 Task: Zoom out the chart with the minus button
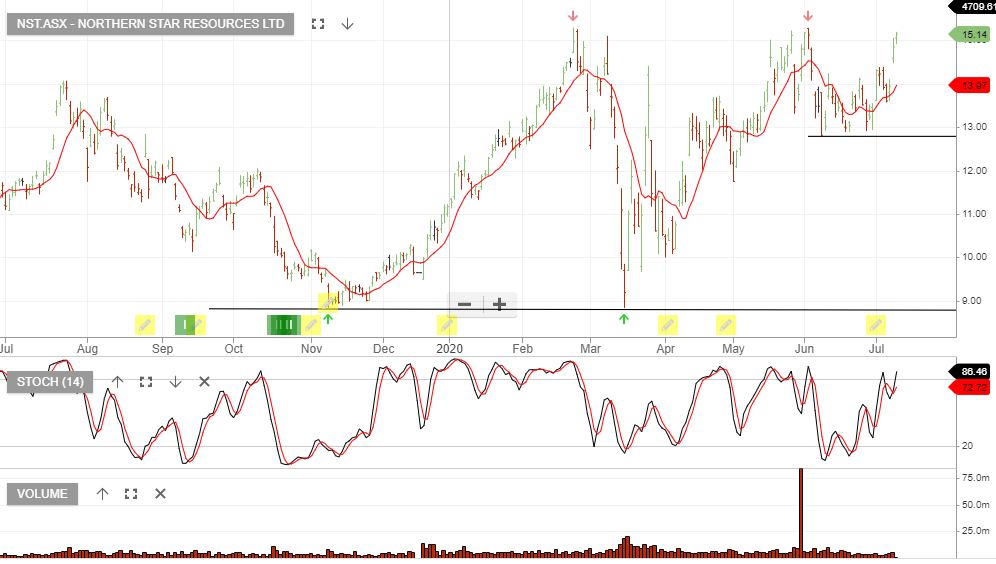pyautogui.click(x=465, y=304)
